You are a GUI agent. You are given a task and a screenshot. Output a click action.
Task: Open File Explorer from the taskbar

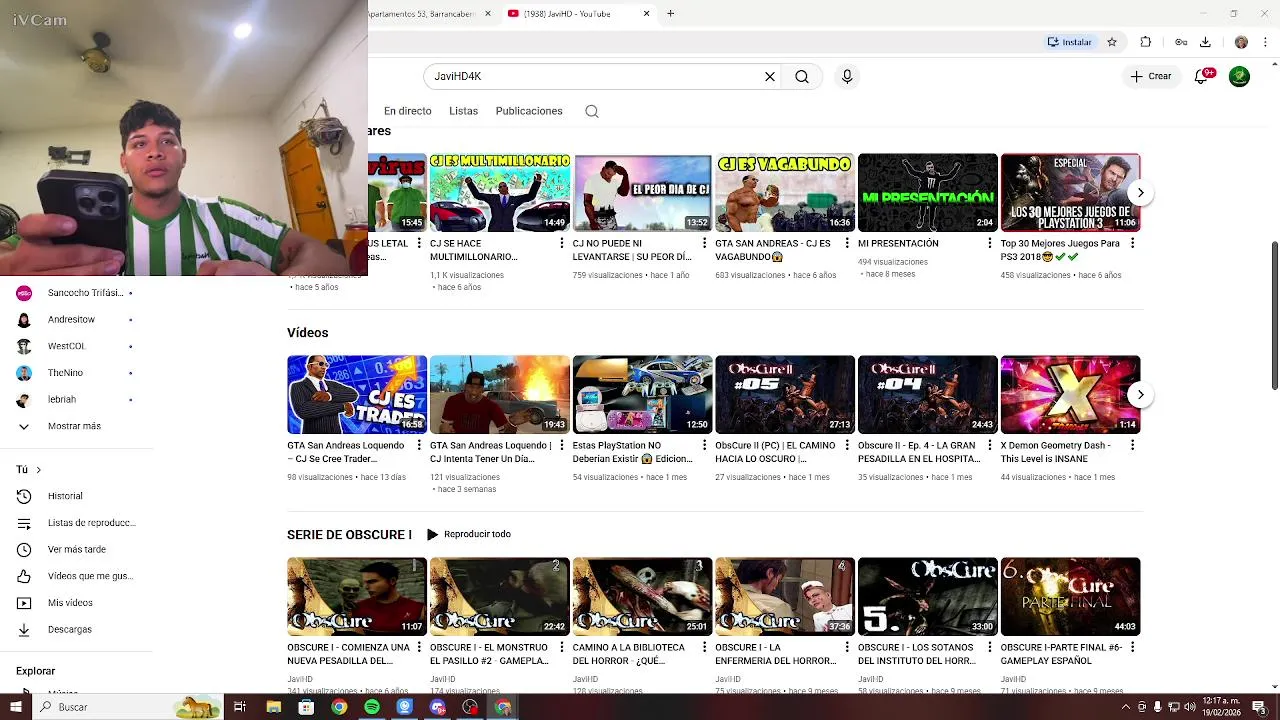tap(273, 707)
